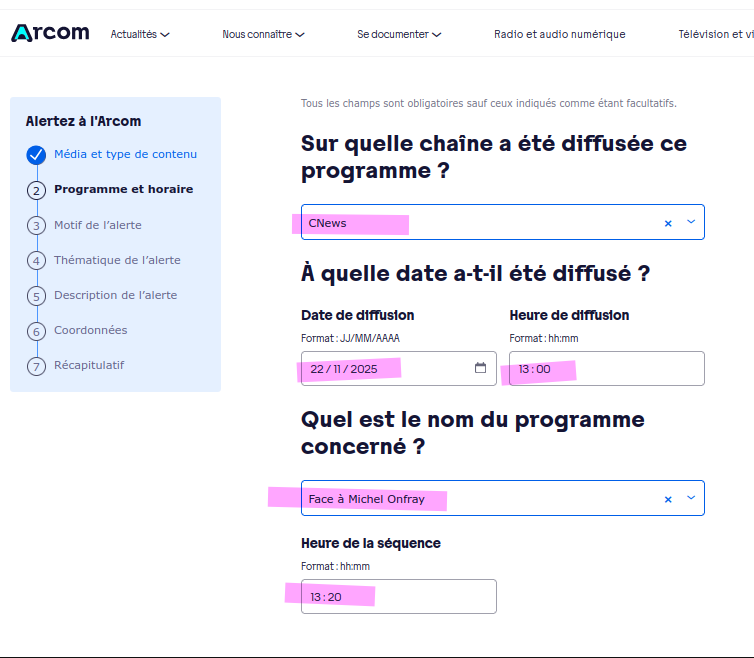
Task: Click the completed step checkmark icon
Action: click(37, 155)
